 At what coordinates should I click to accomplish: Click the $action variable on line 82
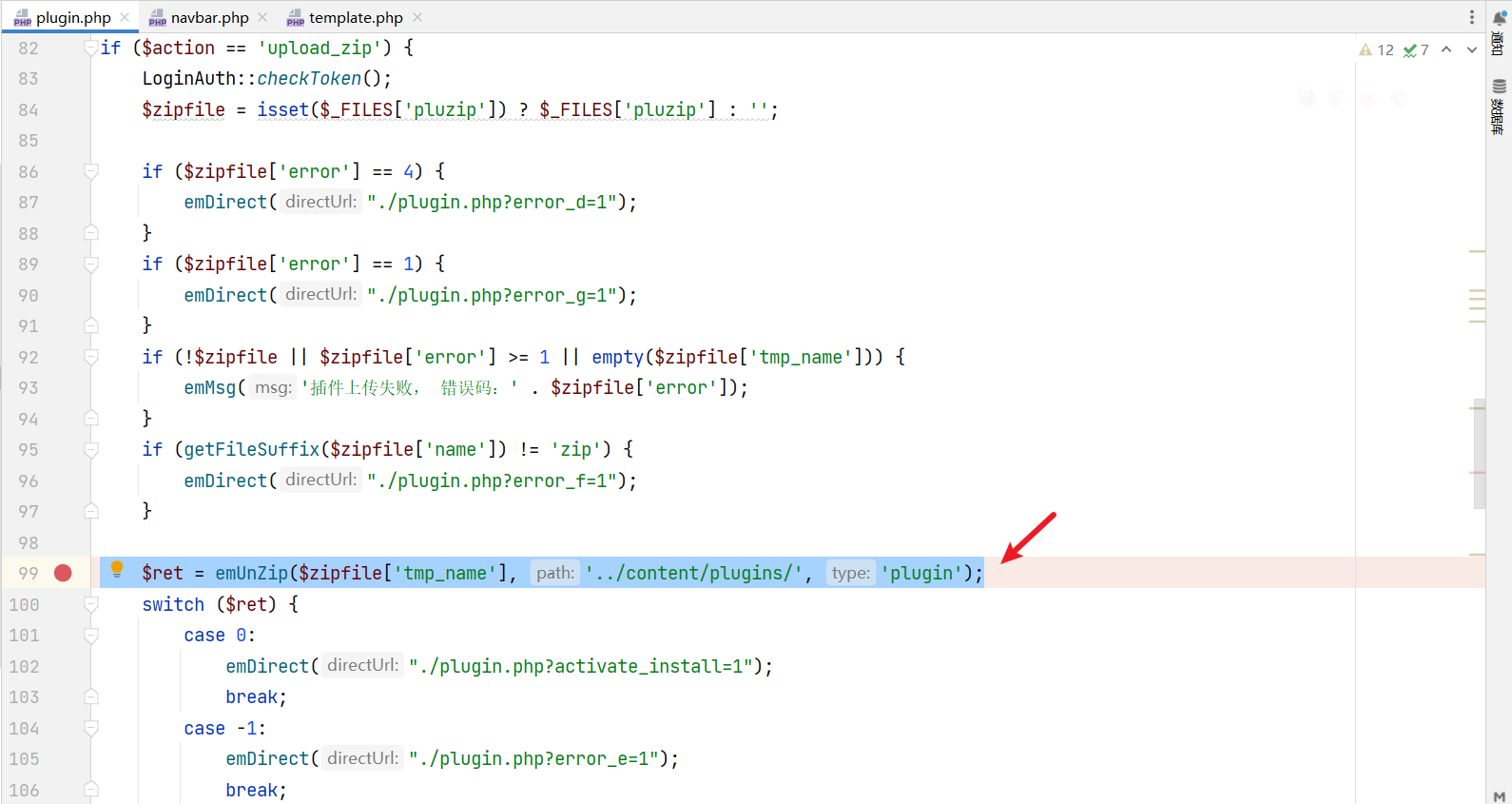(179, 48)
